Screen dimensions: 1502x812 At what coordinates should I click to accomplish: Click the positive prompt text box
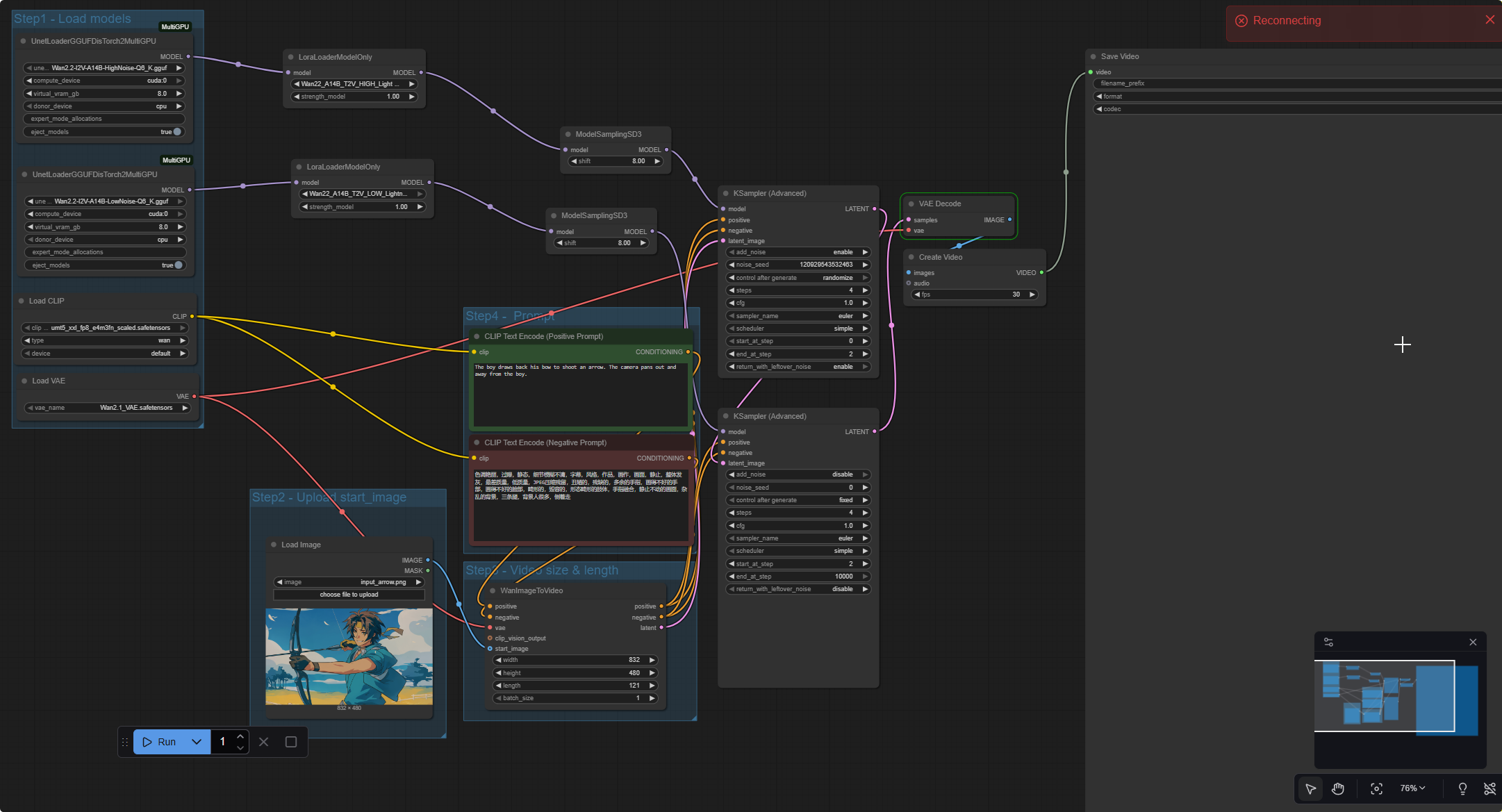point(580,394)
